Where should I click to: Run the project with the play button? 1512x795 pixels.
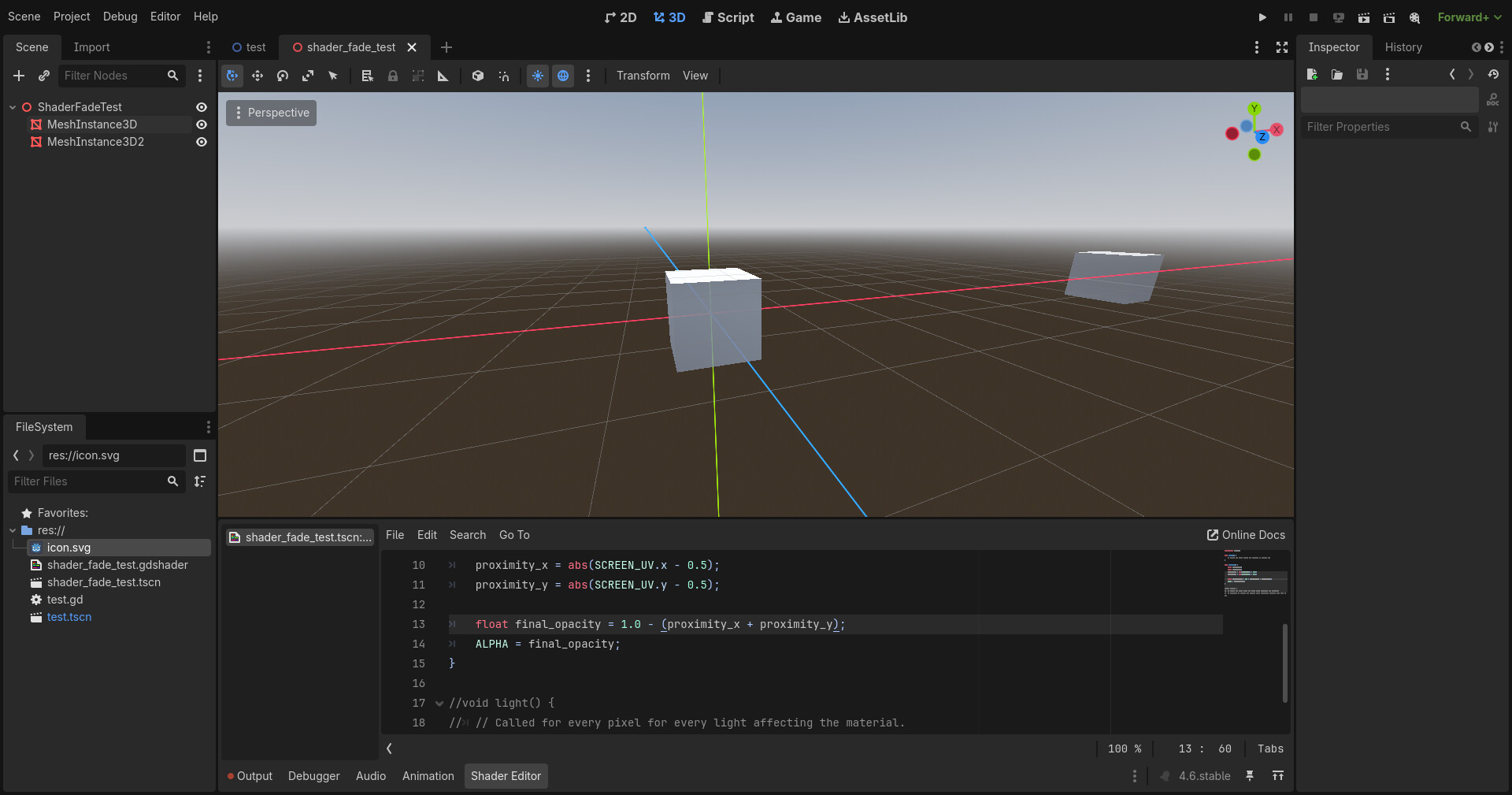(x=1262, y=17)
